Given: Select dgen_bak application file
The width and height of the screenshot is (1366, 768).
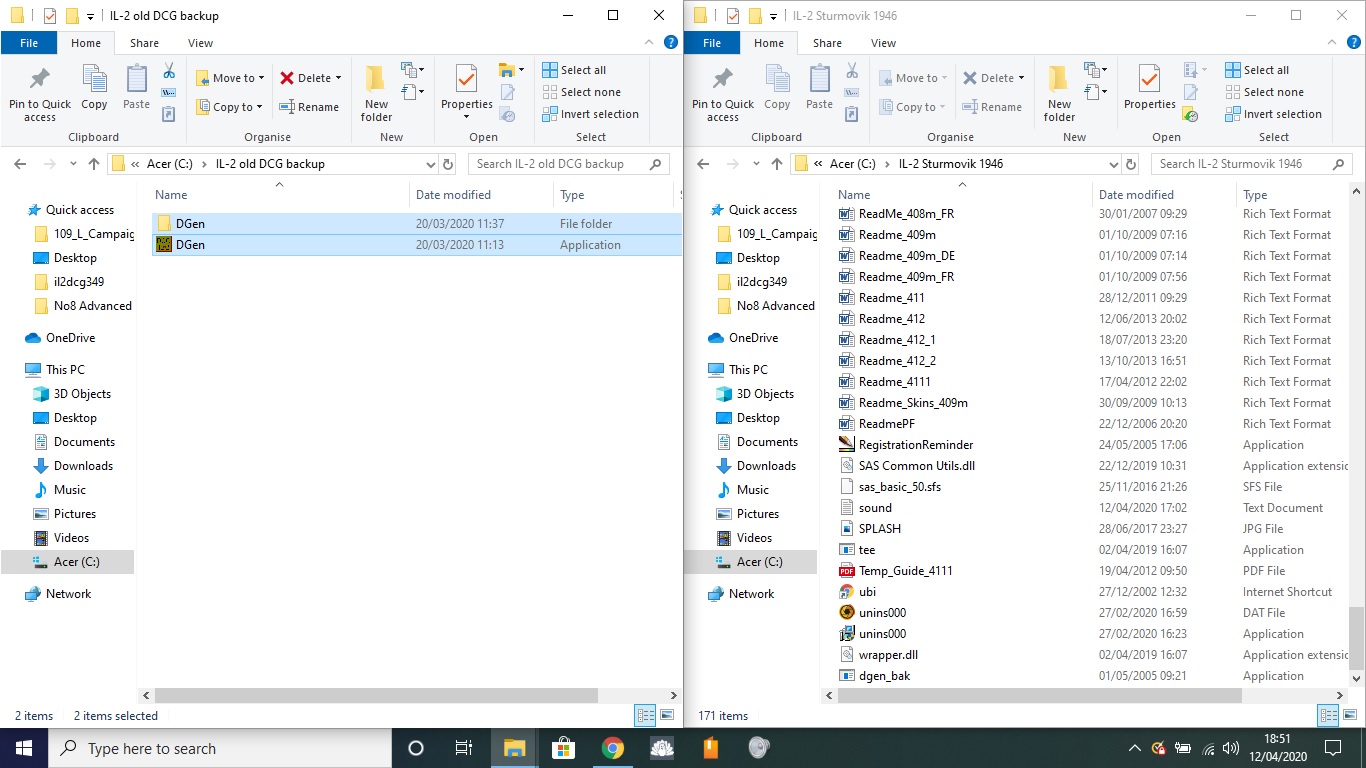Looking at the screenshot, I should pyautogui.click(x=884, y=676).
